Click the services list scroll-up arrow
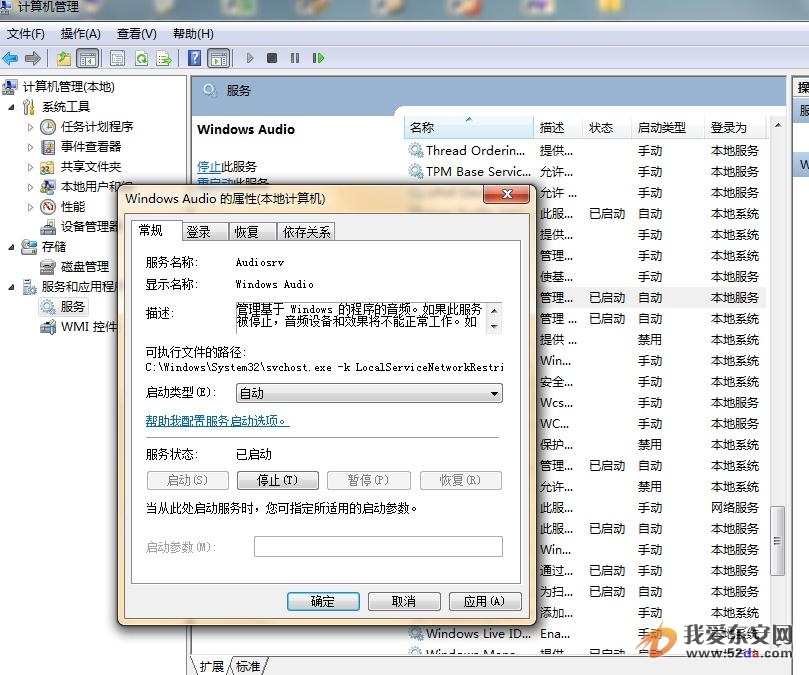 point(778,125)
